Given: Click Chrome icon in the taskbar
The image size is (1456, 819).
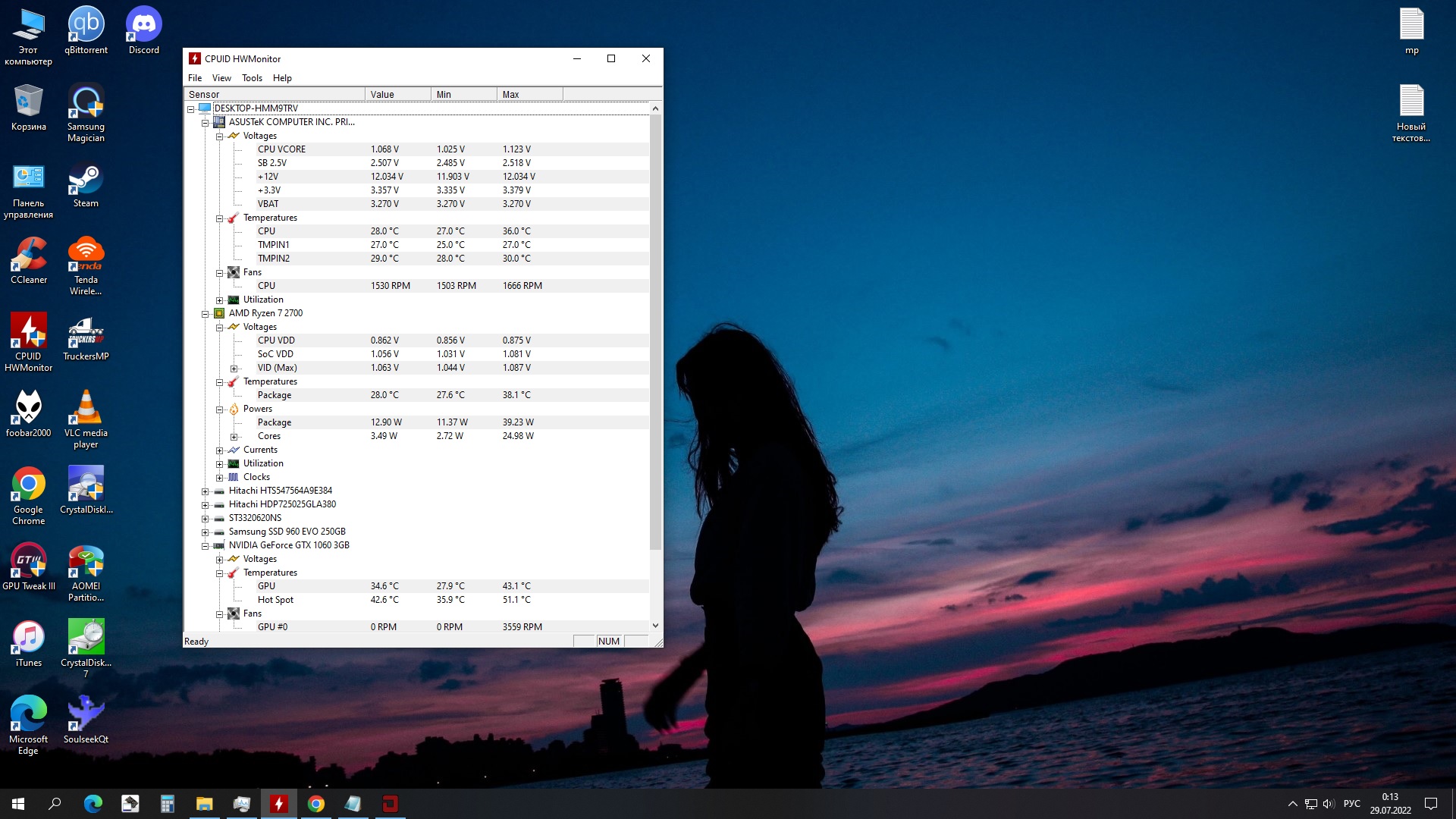Looking at the screenshot, I should [316, 804].
